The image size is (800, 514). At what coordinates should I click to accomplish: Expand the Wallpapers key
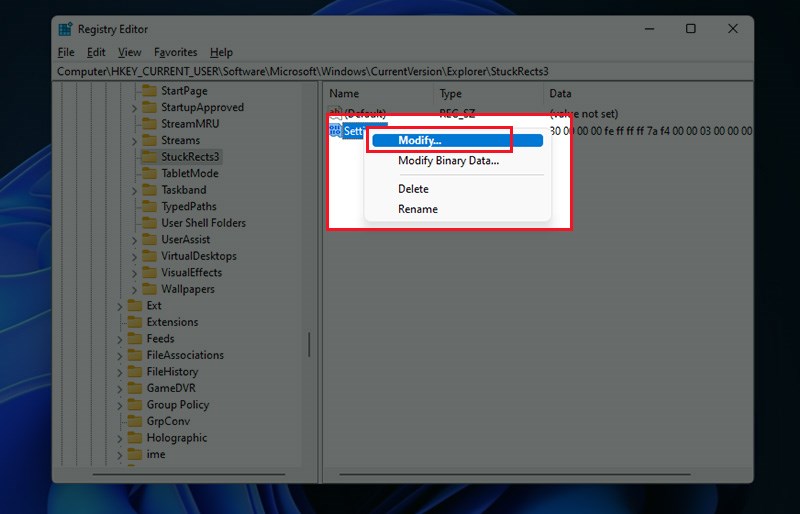(x=134, y=290)
